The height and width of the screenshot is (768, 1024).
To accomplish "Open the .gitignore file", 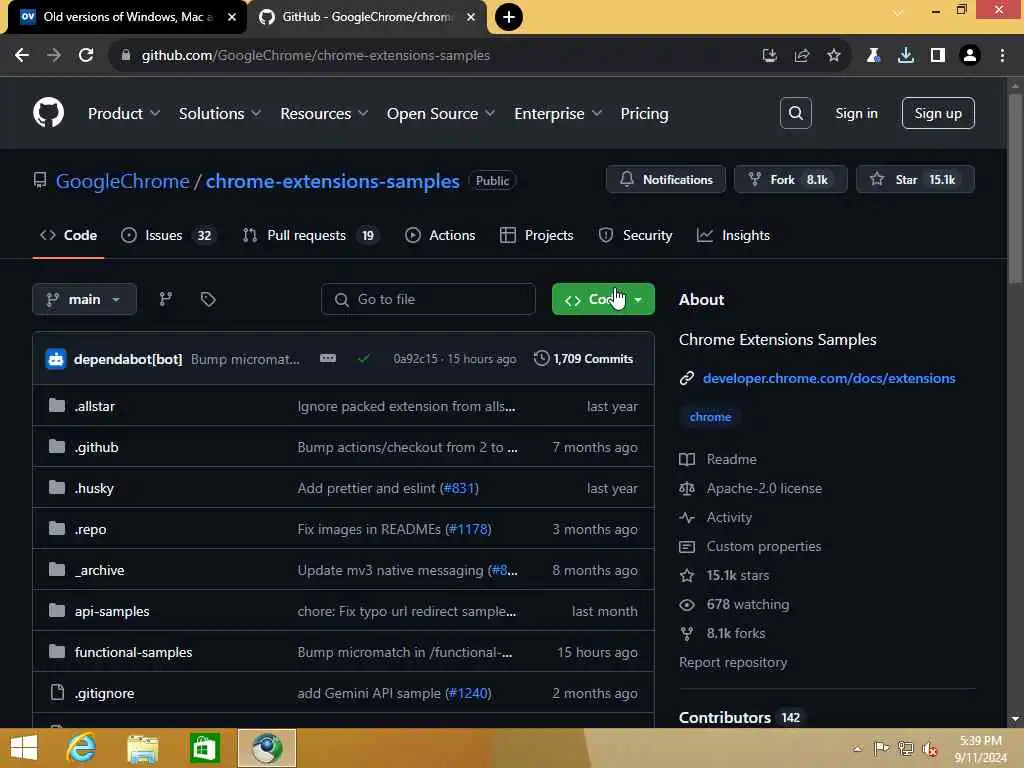I will point(104,694).
